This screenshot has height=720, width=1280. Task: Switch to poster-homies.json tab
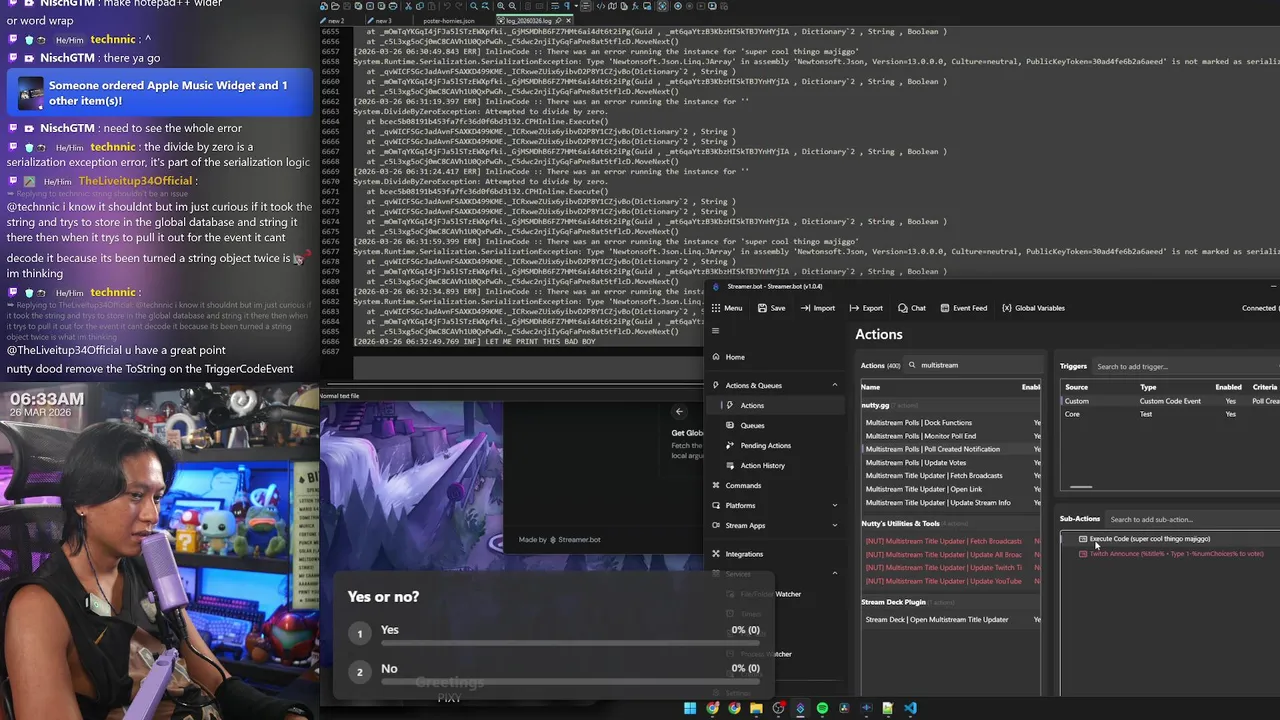coord(449,21)
